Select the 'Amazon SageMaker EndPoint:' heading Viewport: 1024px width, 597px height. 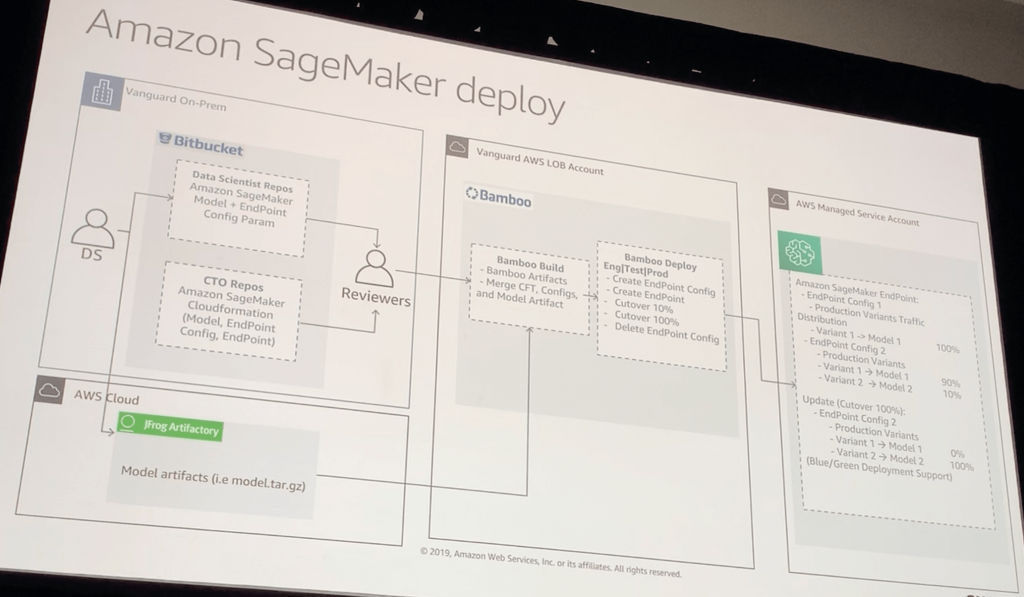856,290
